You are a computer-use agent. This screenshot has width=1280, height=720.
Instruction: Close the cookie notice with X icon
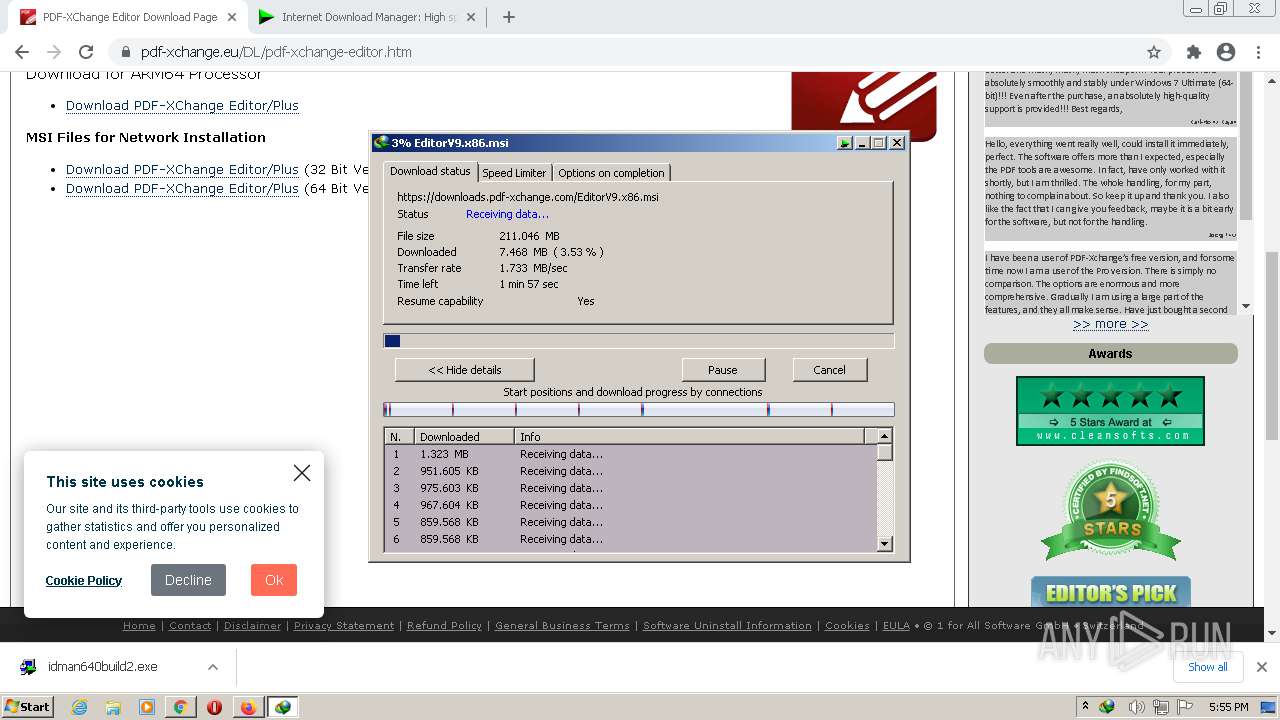pos(302,473)
